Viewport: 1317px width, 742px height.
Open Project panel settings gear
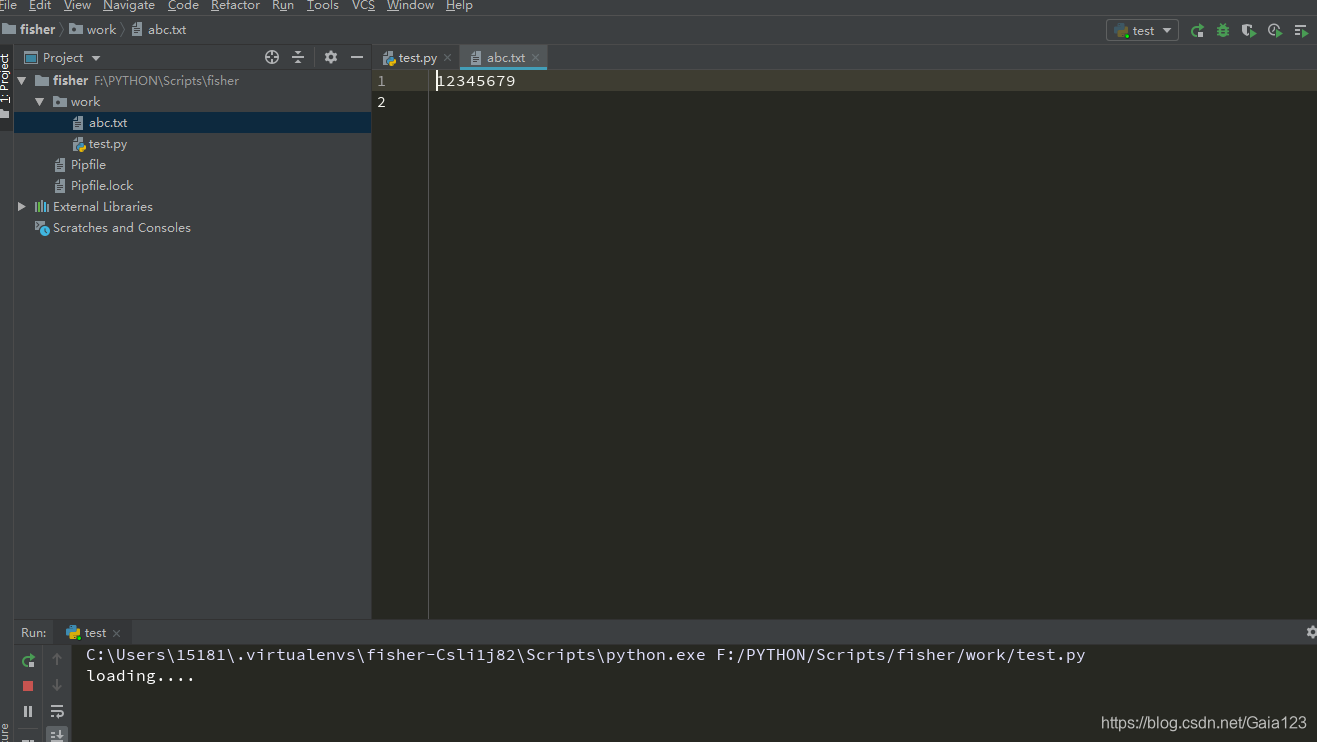click(331, 58)
